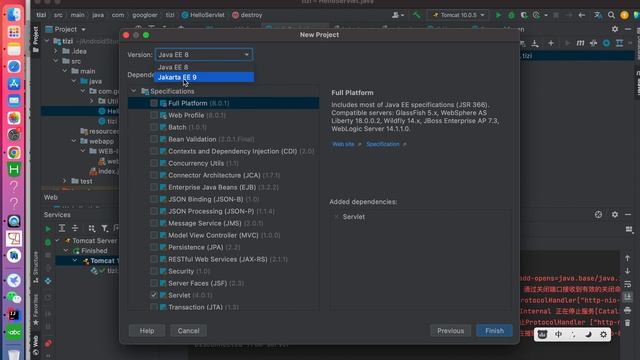Open Project panel settings gear icon

[x=615, y=29]
